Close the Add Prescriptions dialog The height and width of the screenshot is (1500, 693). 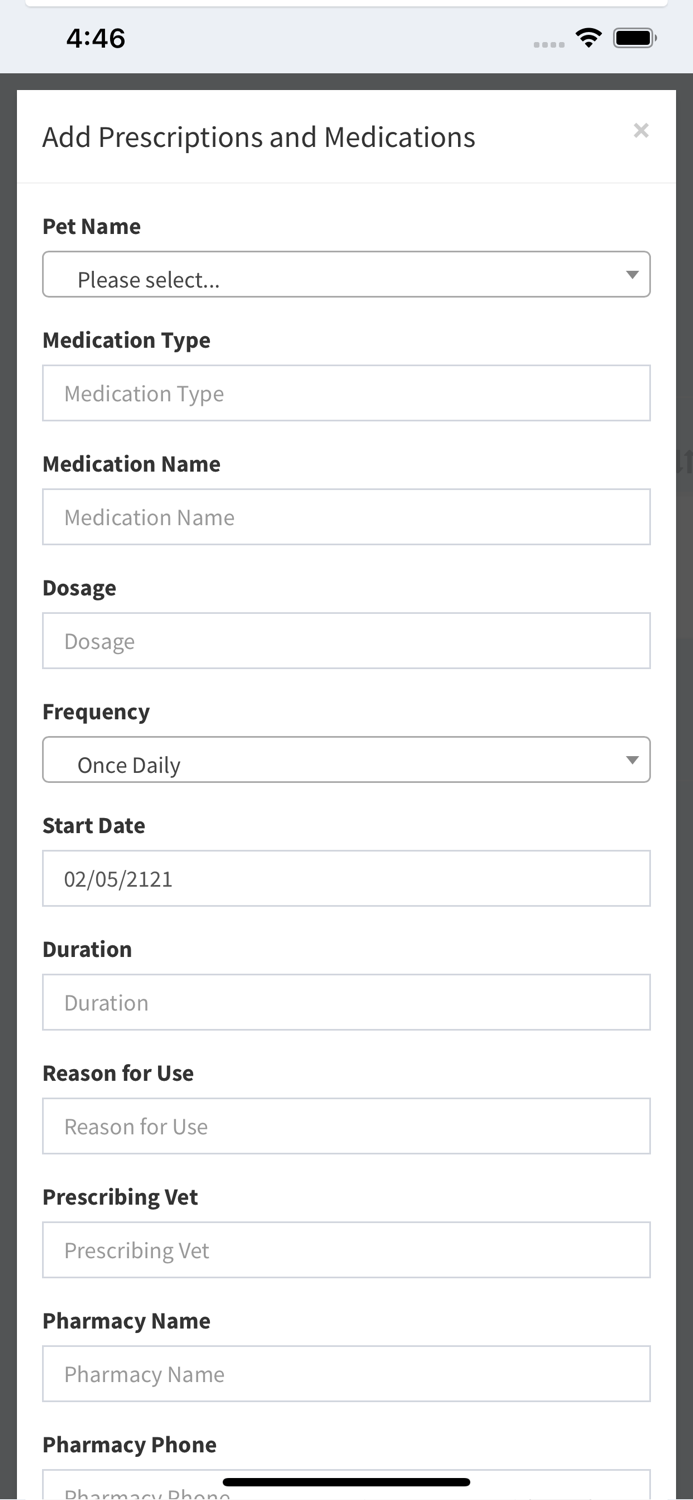click(x=641, y=130)
